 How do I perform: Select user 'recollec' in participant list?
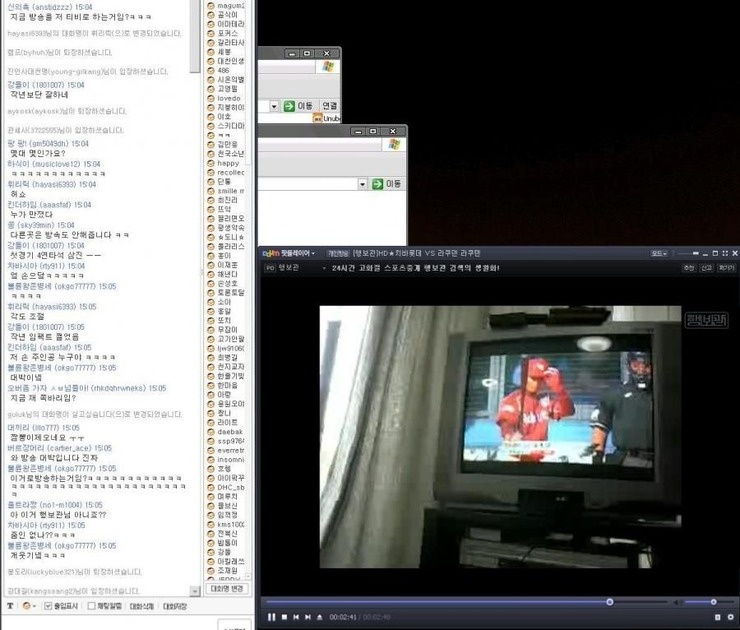231,172
